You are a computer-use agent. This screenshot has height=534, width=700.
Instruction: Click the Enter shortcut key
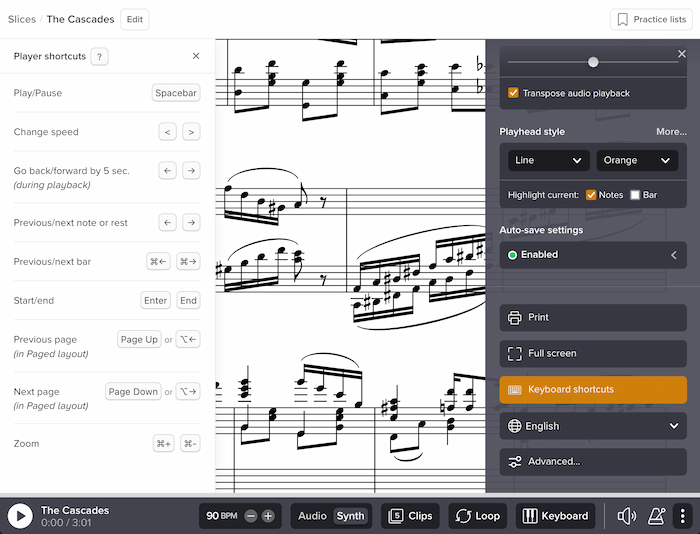click(155, 300)
